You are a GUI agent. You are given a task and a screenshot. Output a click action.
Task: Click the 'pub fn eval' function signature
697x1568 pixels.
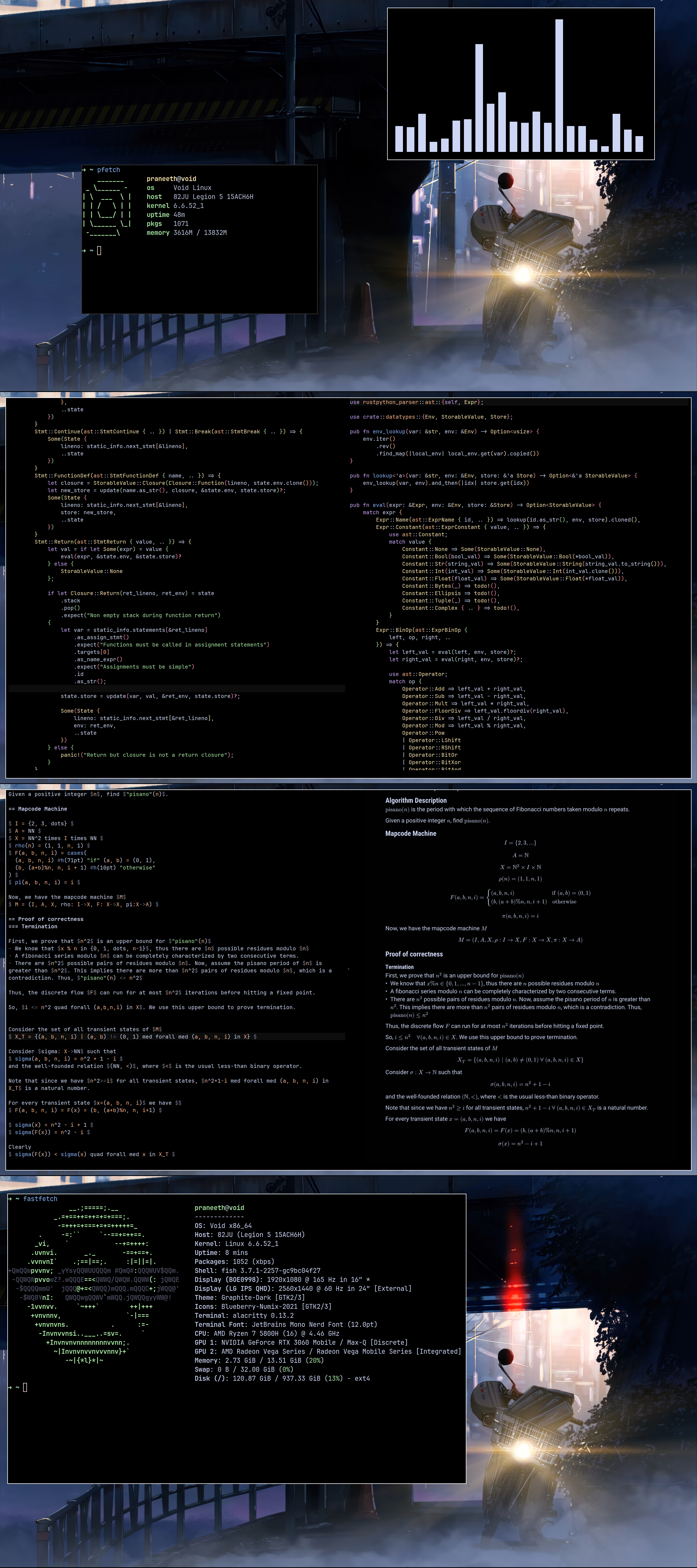[475, 505]
